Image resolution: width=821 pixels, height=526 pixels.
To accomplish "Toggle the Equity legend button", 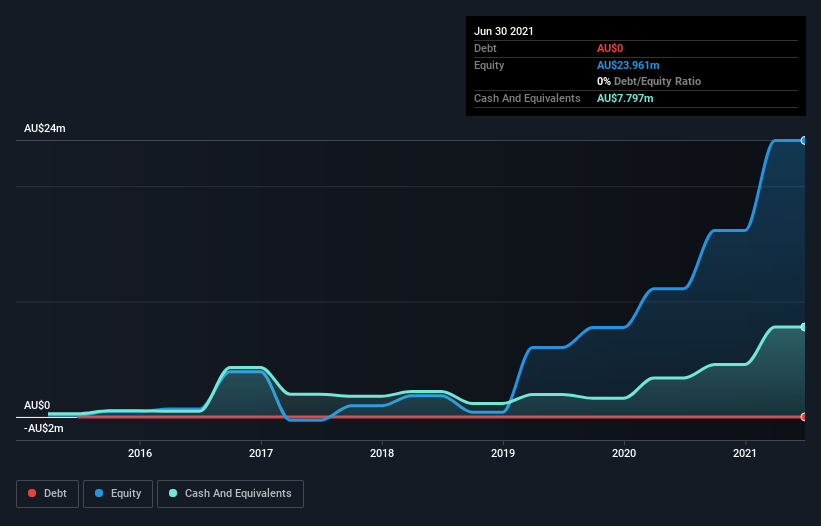I will [118, 494].
